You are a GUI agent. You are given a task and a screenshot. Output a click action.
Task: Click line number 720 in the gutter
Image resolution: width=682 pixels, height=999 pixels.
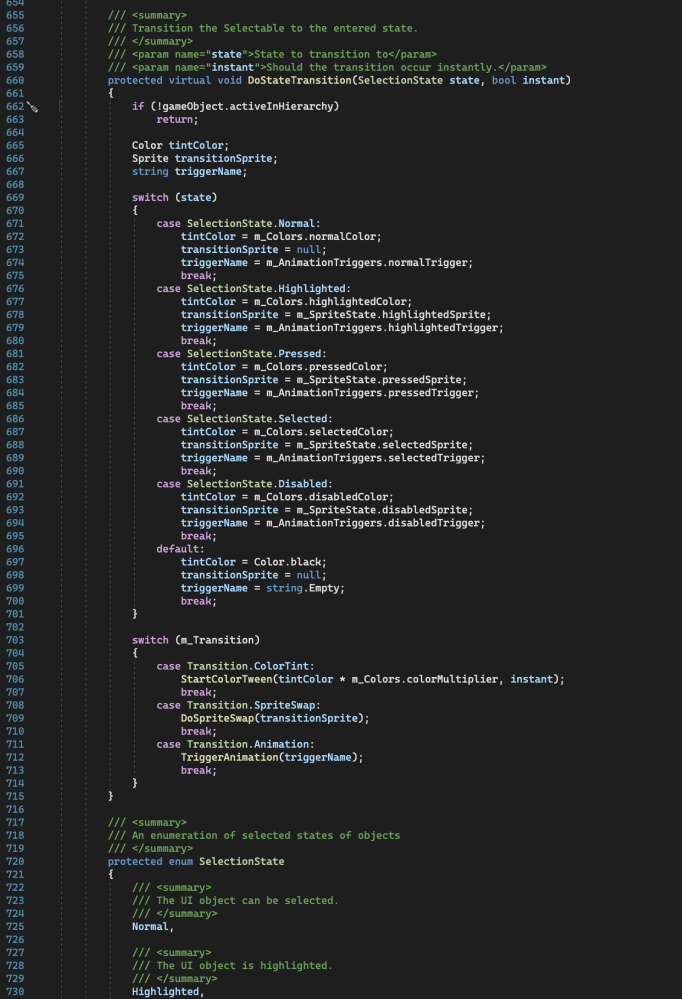pos(15,861)
